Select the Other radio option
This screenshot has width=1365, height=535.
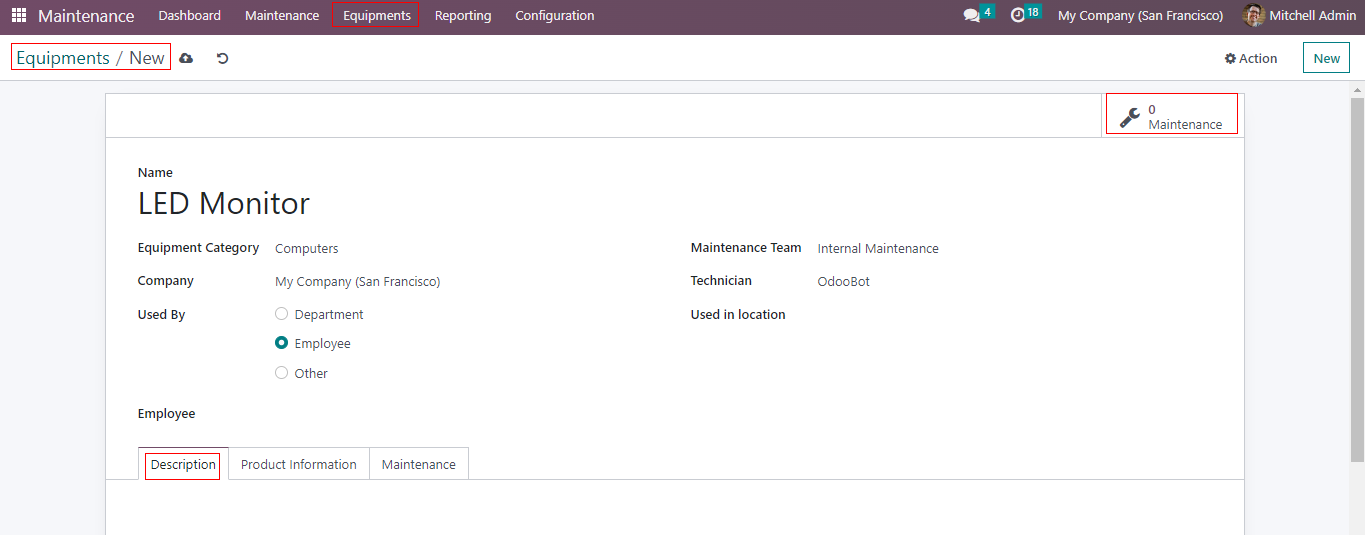[x=282, y=373]
